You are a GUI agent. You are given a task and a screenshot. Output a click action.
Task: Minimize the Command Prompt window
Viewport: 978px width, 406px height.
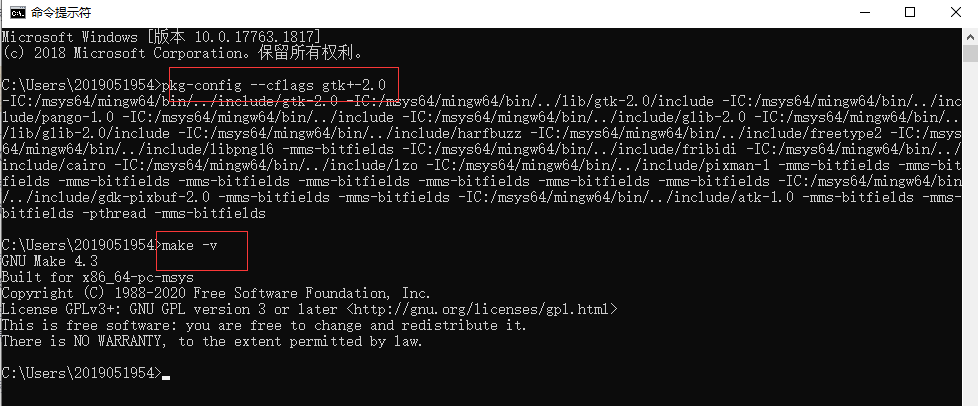(x=864, y=12)
